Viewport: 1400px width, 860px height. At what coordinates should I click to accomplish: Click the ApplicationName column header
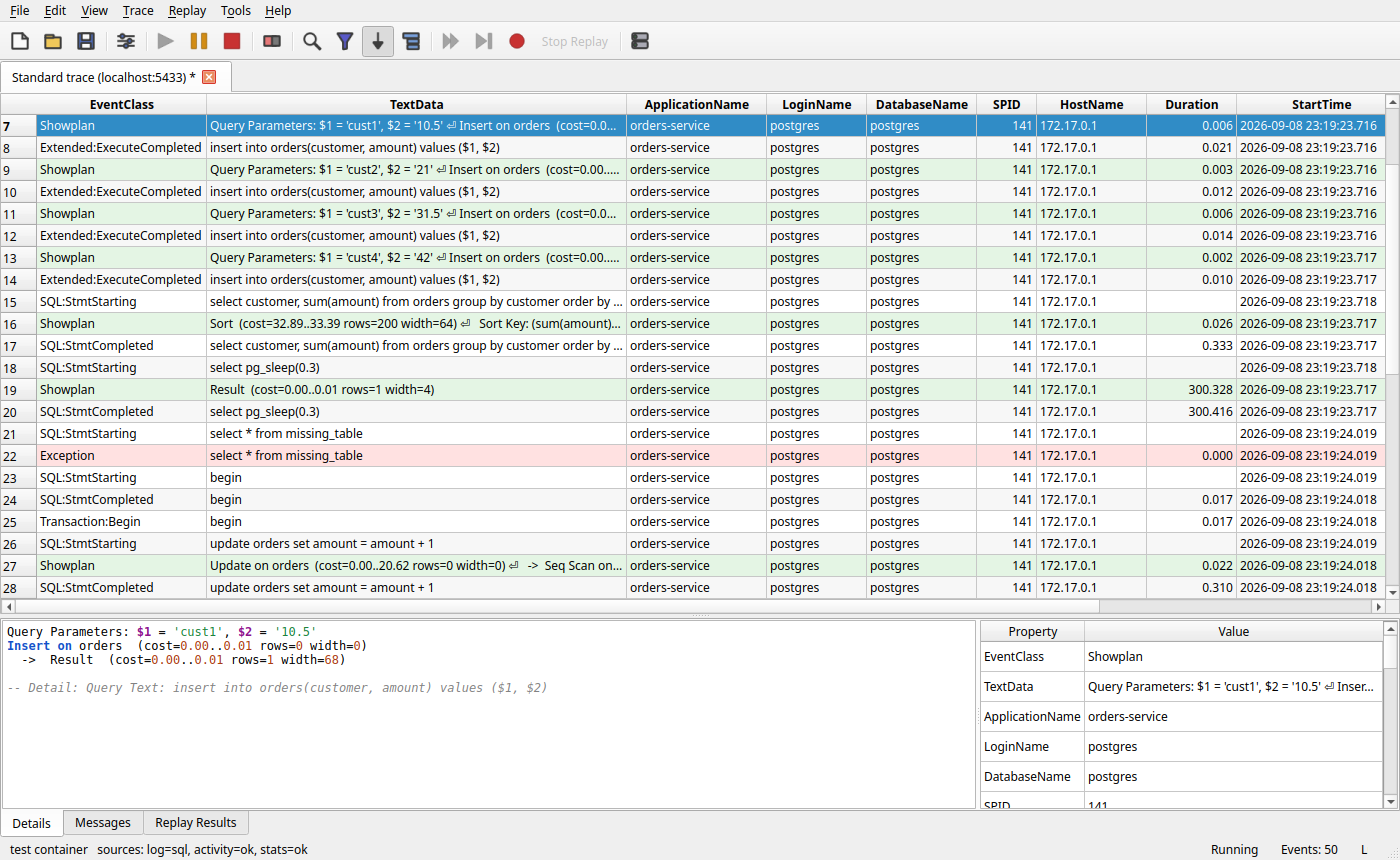697,104
